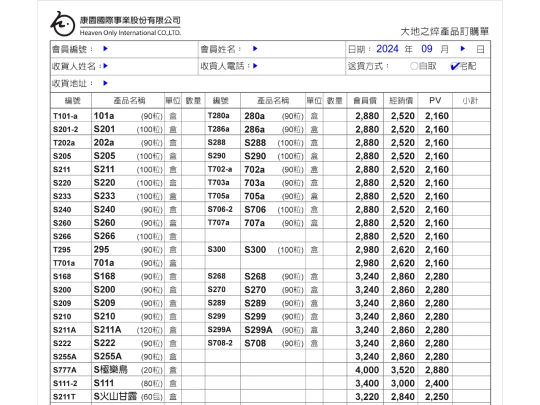Toggle the 宅配 delivery checkbox
The width and height of the screenshot is (540, 405).
point(455,66)
